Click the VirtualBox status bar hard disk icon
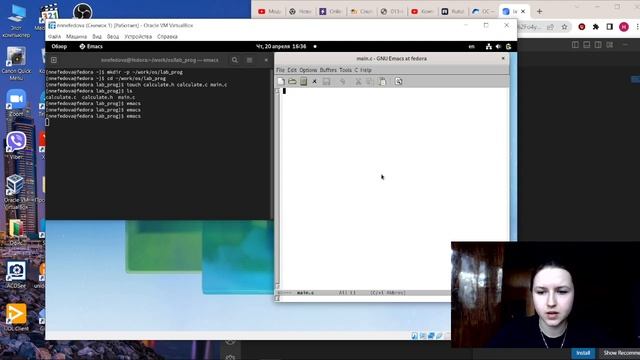 [415, 336]
